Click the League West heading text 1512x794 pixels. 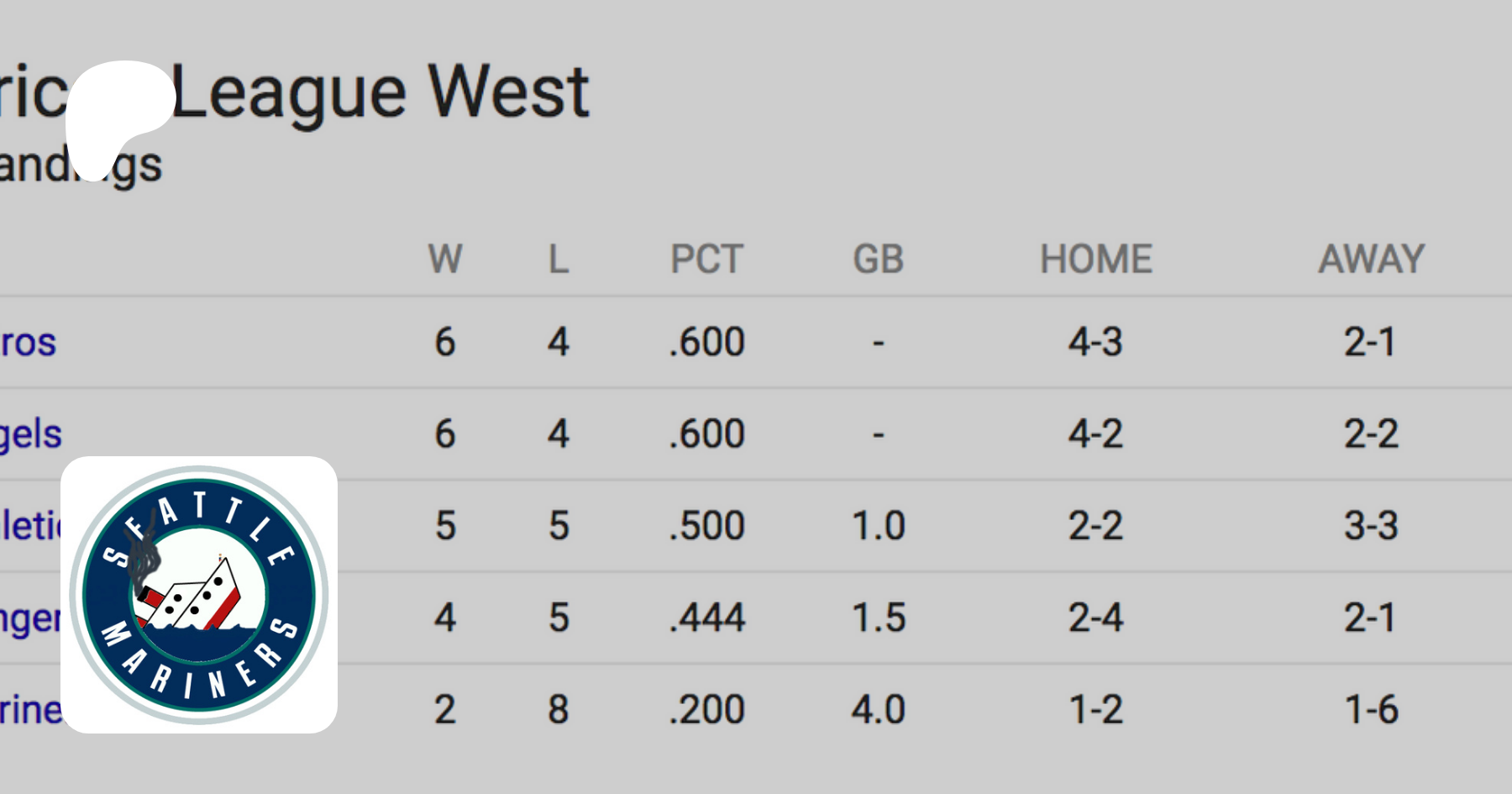coord(381,92)
